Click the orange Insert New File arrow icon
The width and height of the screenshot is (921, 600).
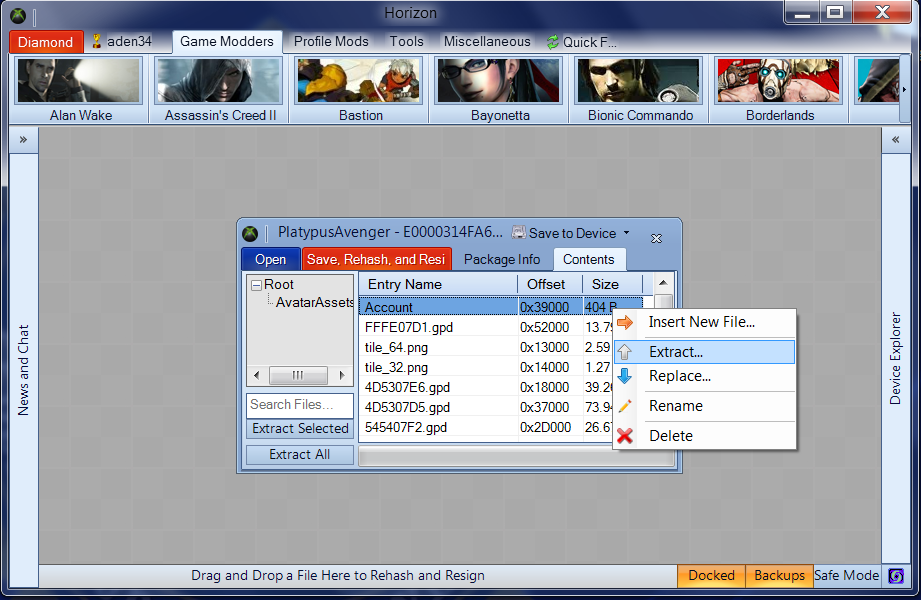tap(625, 322)
